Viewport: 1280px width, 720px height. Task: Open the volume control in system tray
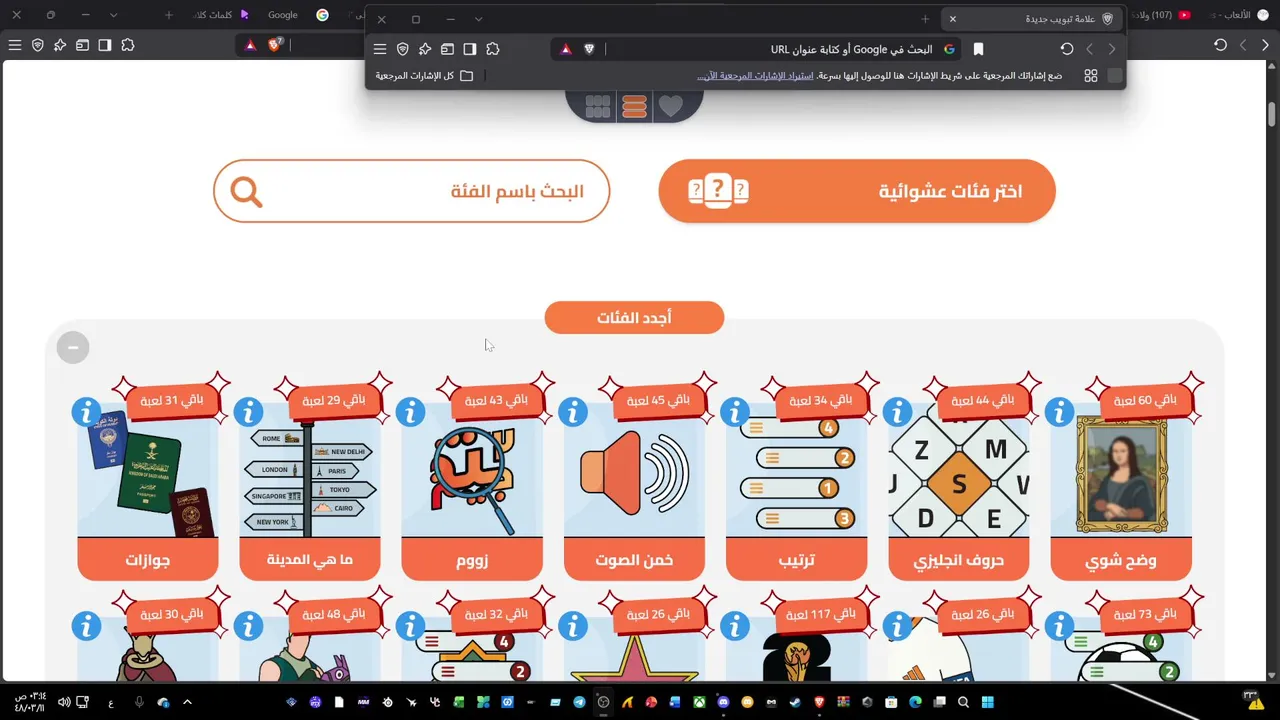point(64,703)
